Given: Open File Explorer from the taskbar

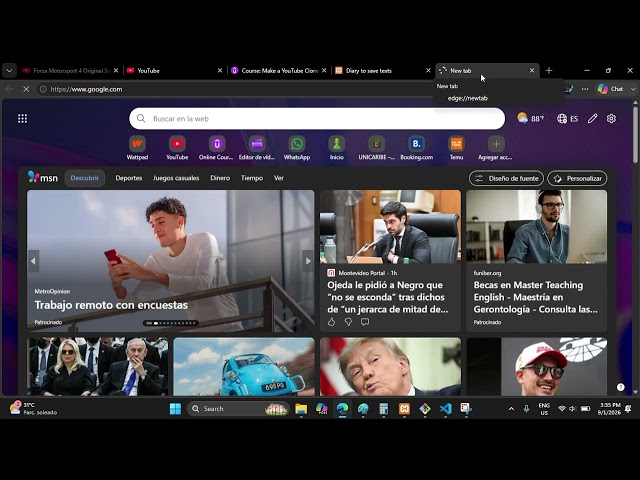Looking at the screenshot, I should tap(301, 409).
